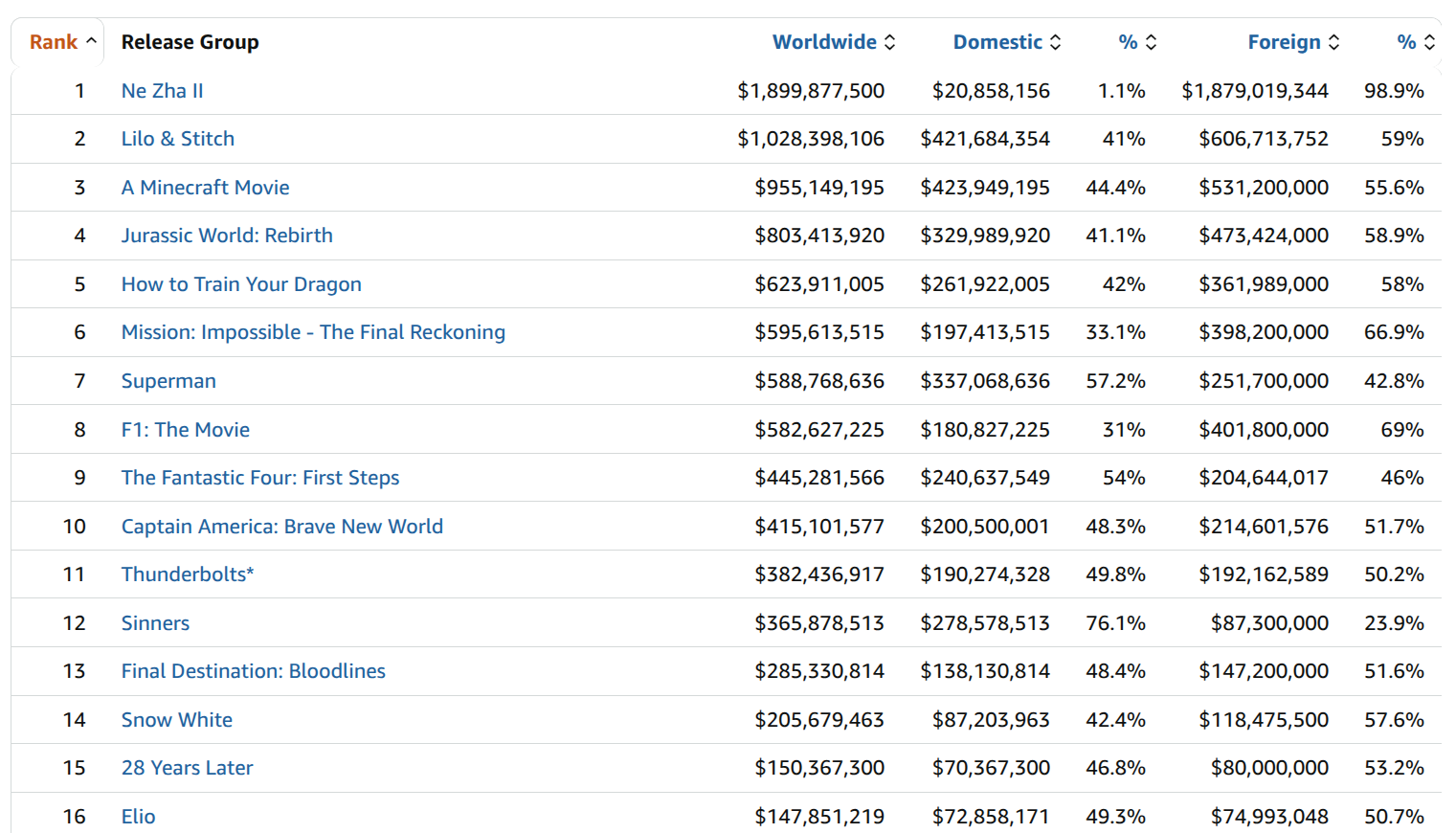Open the 28 Years Later link
Viewport: 1456px width, 833px height.
188,768
